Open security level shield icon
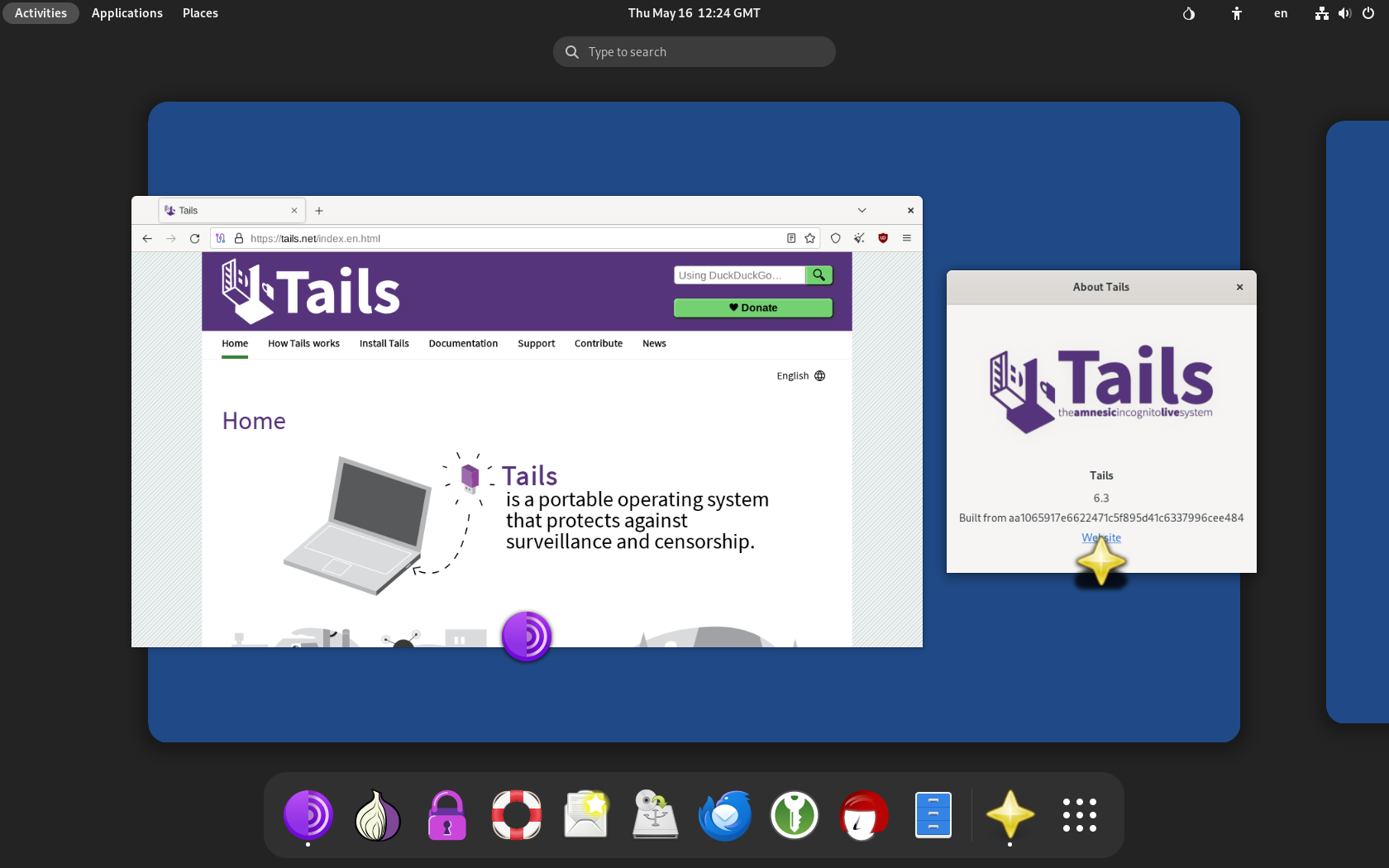Image resolution: width=1389 pixels, height=868 pixels. tap(836, 238)
